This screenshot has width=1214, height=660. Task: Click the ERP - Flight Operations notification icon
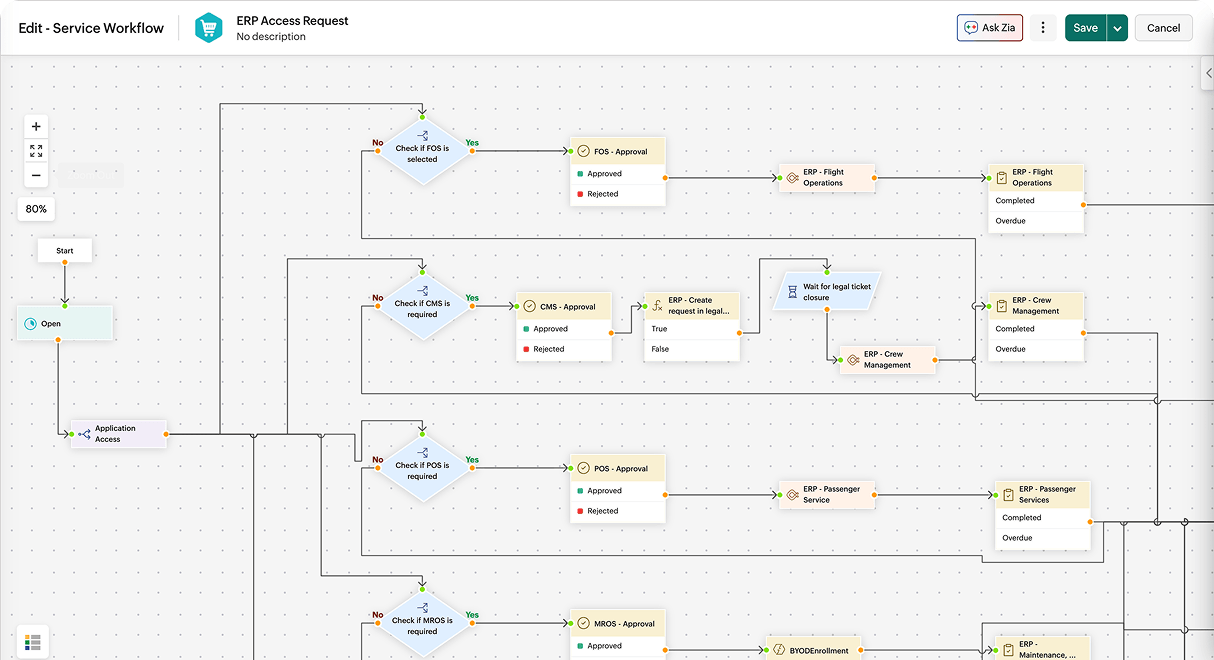click(792, 178)
